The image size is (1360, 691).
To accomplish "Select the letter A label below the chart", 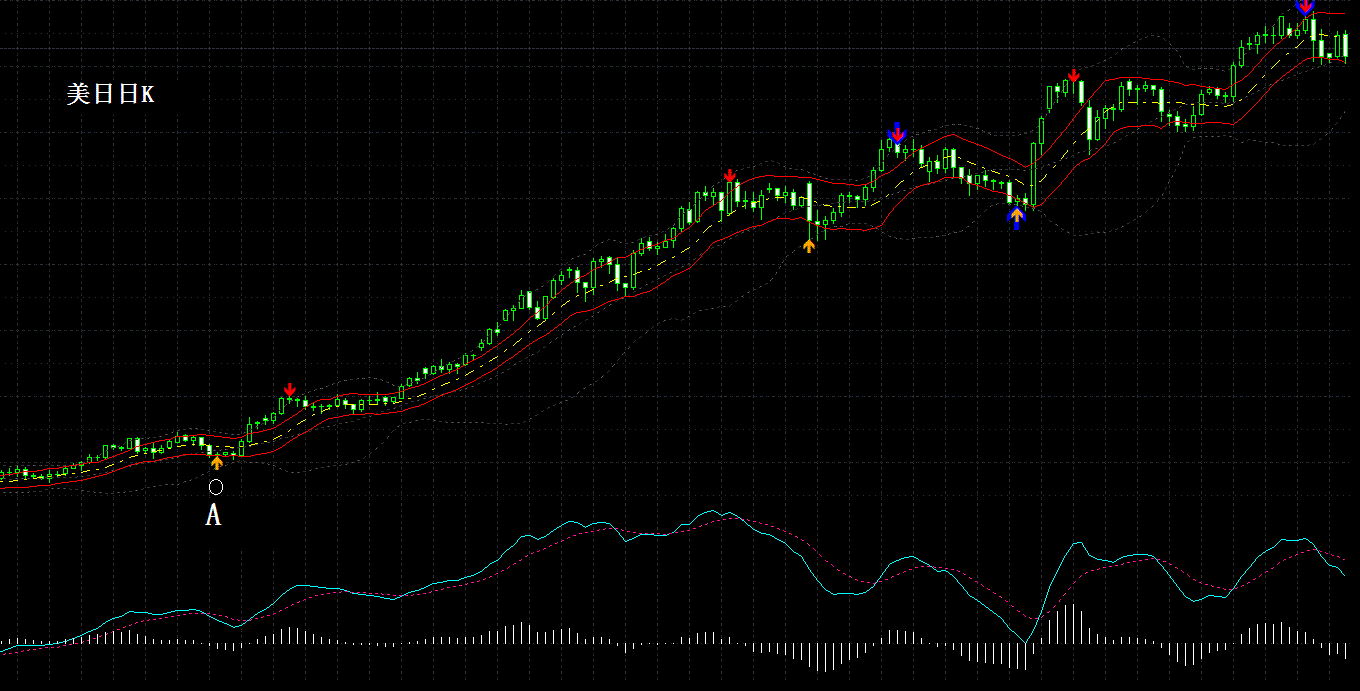I will (213, 516).
